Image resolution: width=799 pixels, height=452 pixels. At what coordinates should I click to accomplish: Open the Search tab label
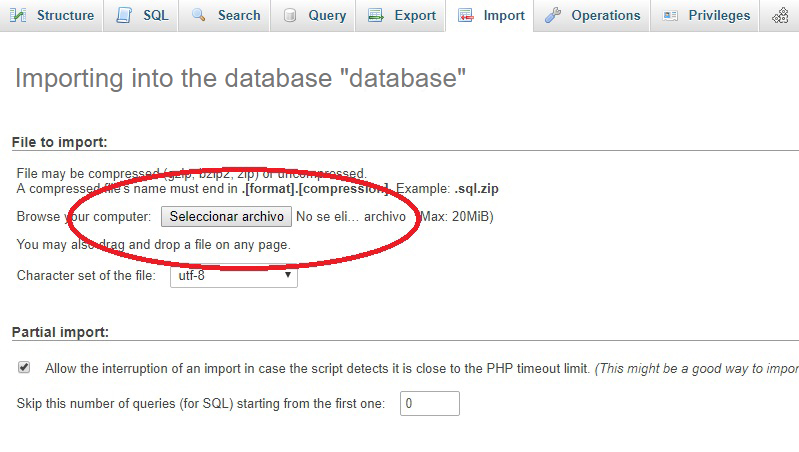click(x=239, y=15)
